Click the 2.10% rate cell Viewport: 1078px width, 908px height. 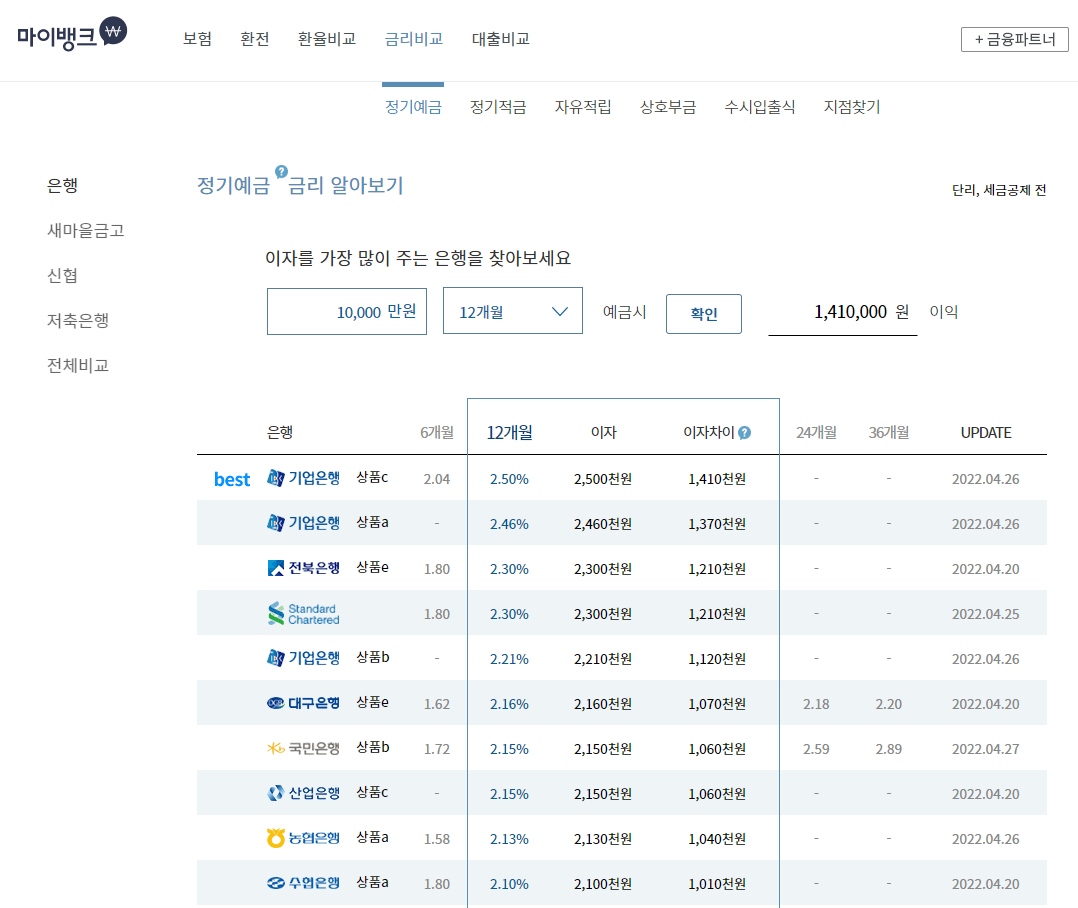pyautogui.click(x=509, y=884)
